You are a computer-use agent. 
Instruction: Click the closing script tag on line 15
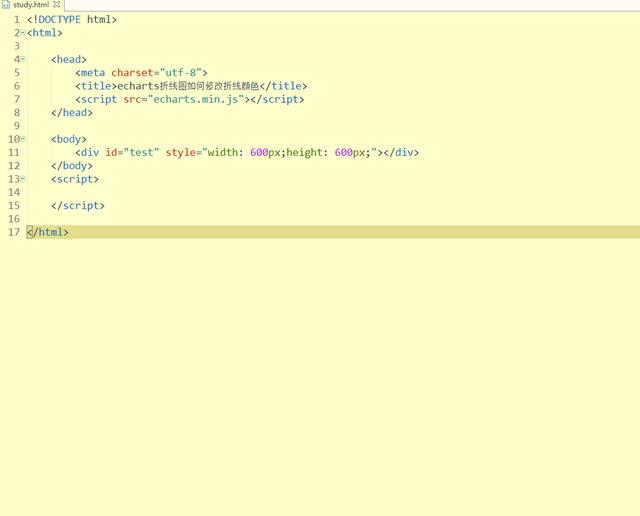[78, 206]
